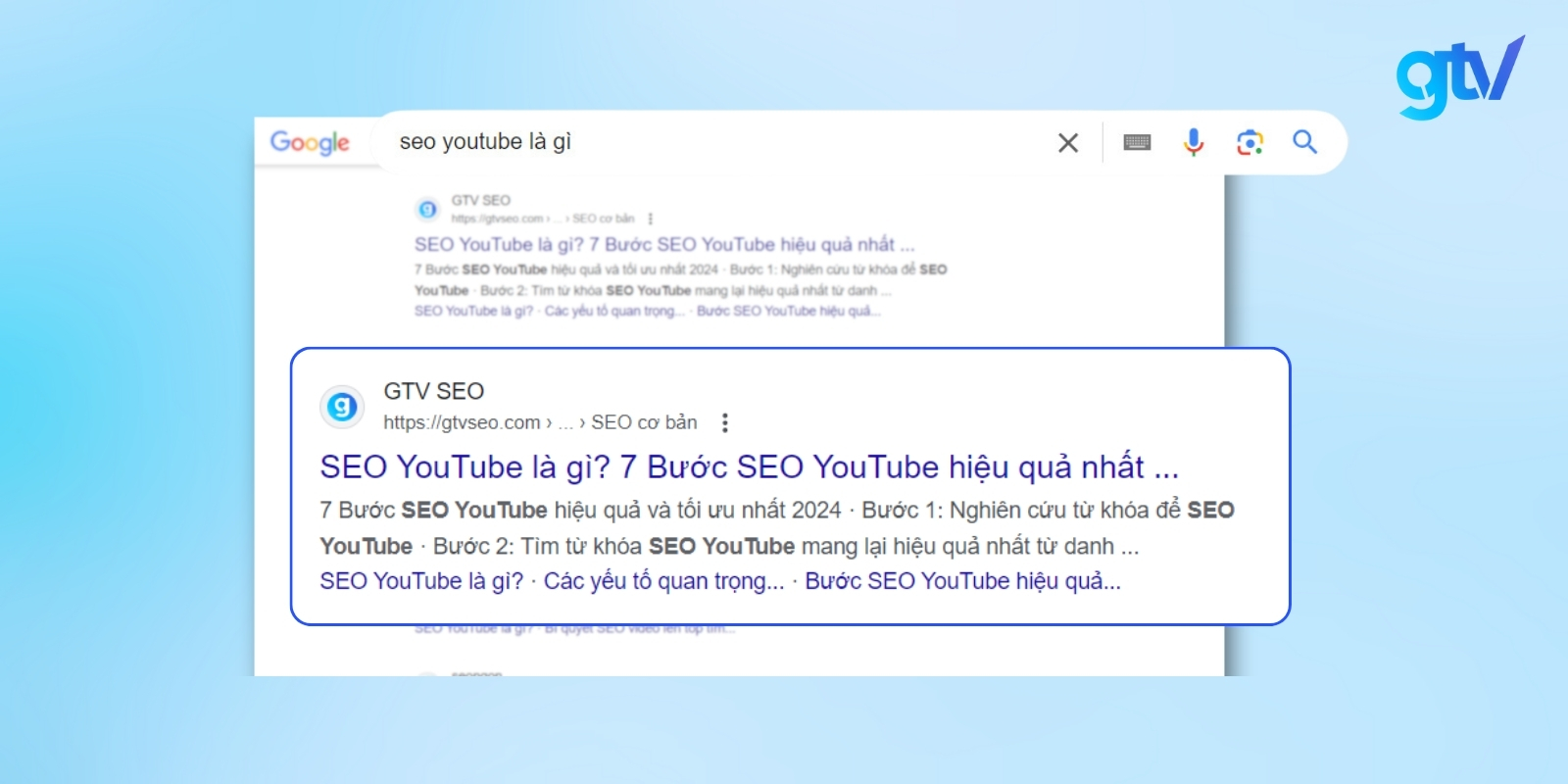Click "SEO YouTube là gì?" sitelink in enlarged card
The height and width of the screenshot is (784, 1568).
tap(421, 581)
